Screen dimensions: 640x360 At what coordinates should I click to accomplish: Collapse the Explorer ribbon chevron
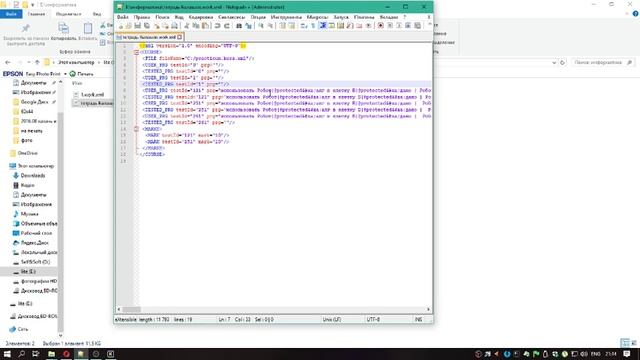[628, 14]
